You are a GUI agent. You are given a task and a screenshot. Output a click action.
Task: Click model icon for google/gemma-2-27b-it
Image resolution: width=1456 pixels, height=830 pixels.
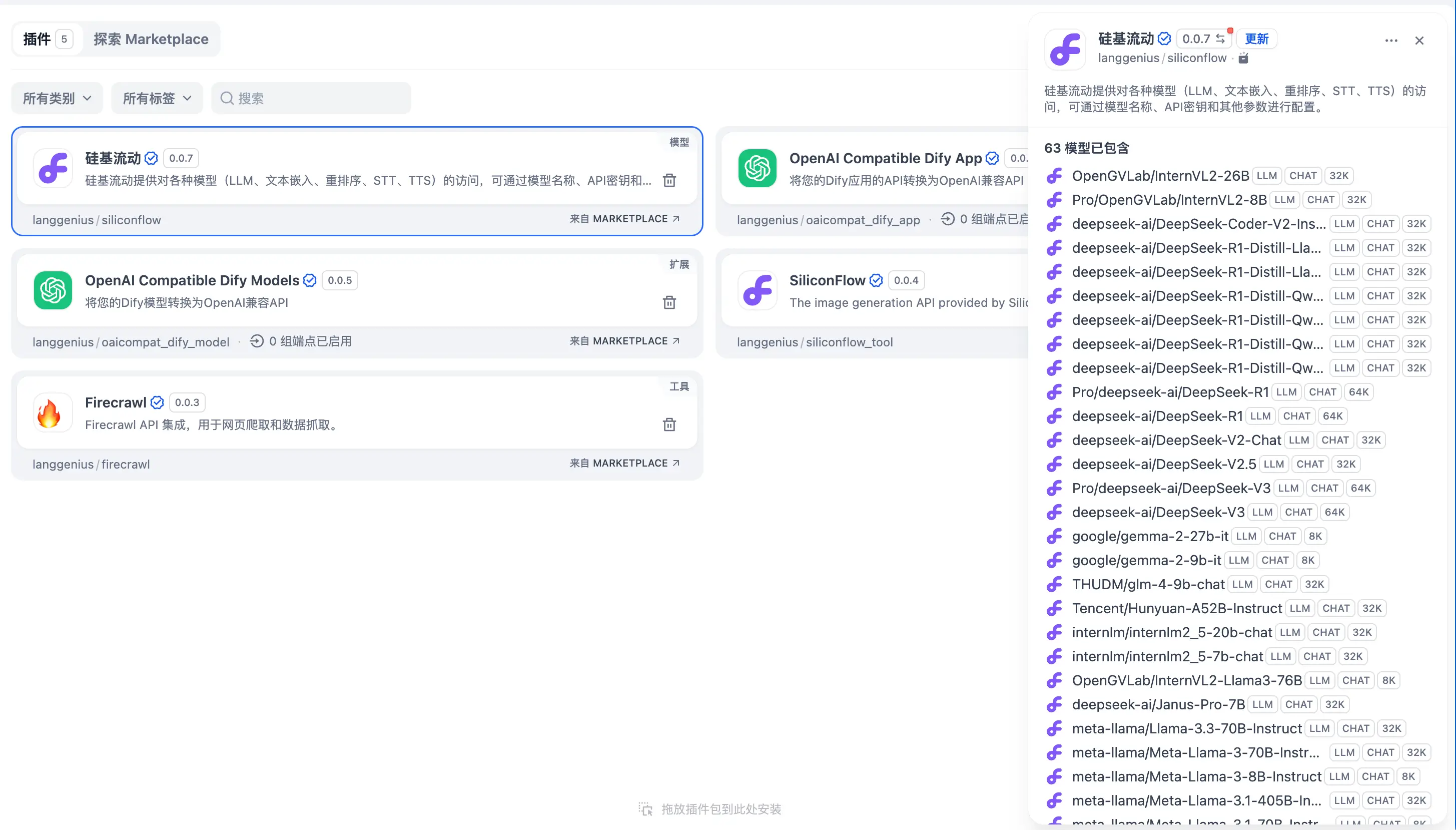1055,536
